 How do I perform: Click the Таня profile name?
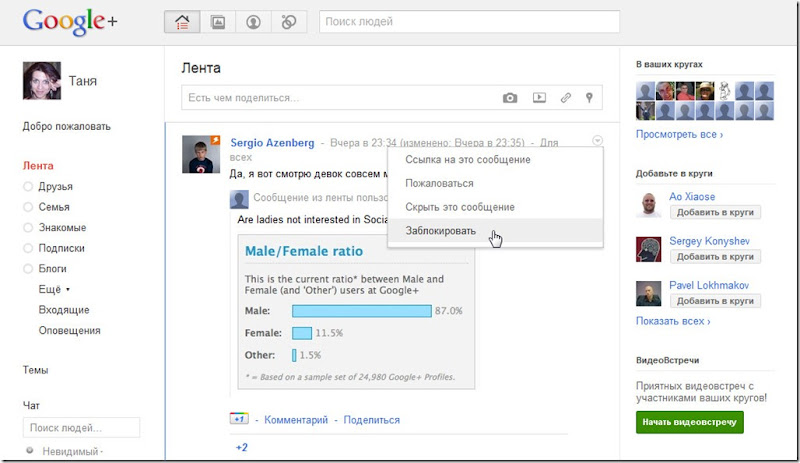pyautogui.click(x=83, y=81)
